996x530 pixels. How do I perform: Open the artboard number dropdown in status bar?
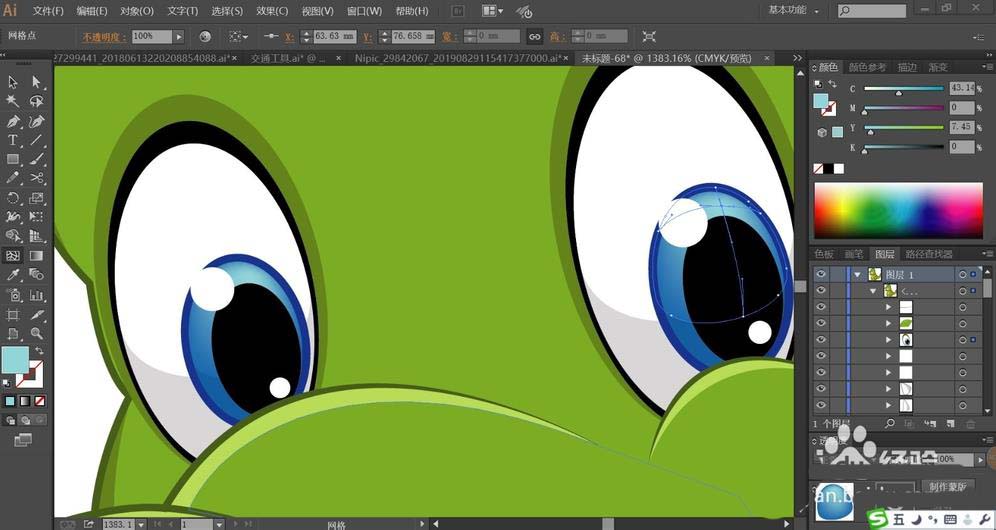coord(219,524)
